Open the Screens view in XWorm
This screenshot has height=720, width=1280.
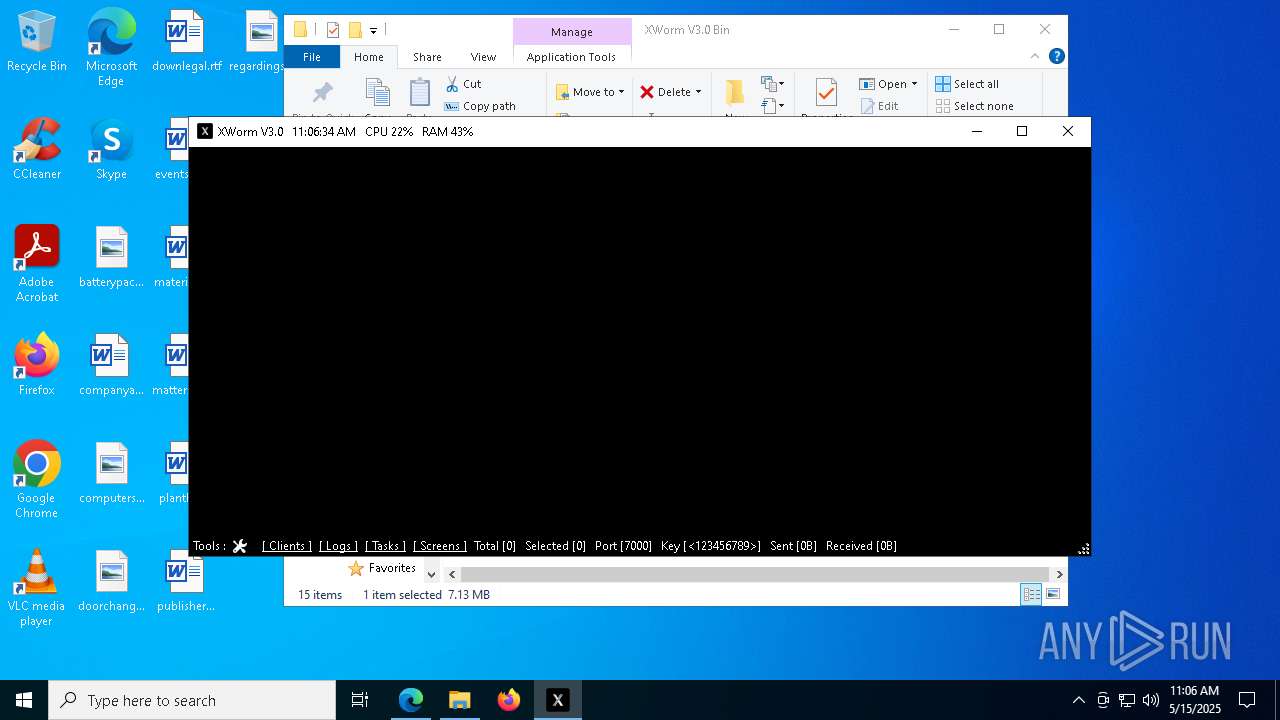pyautogui.click(x=440, y=546)
